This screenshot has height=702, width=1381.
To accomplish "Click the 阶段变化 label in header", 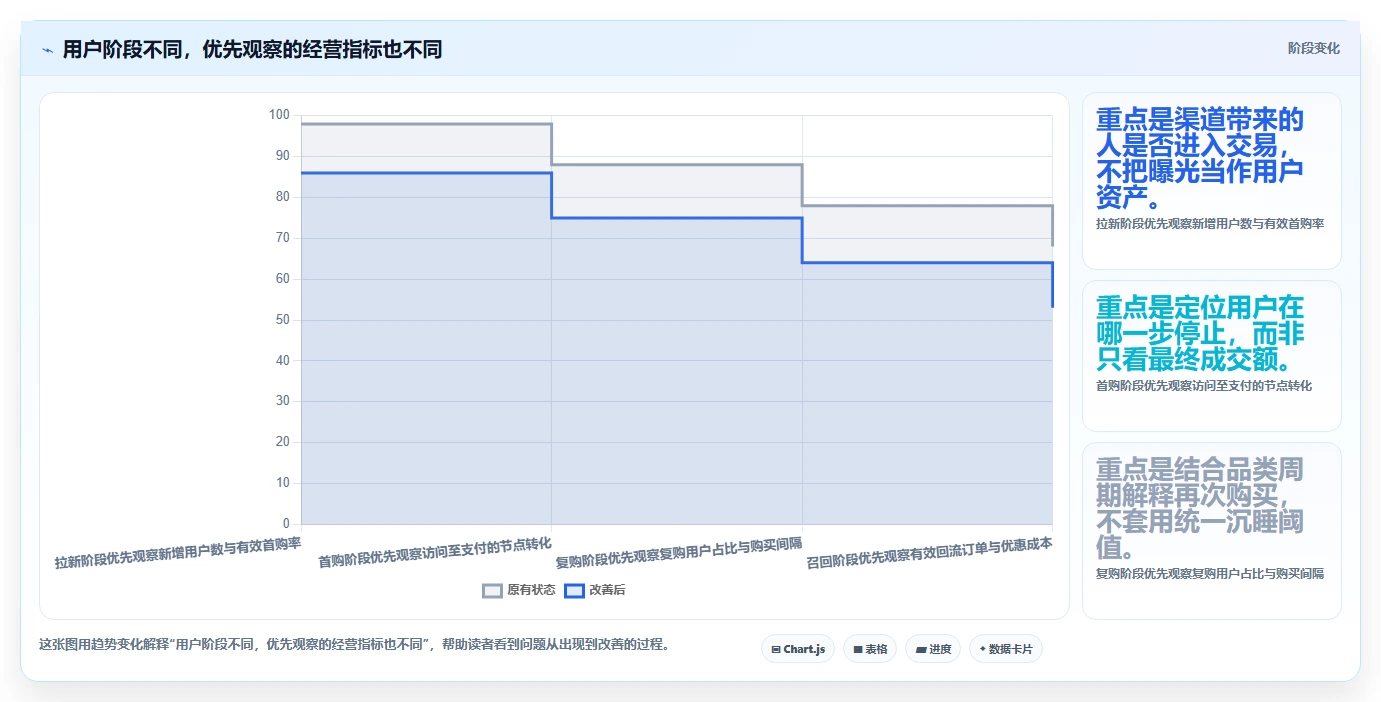I will click(1313, 48).
